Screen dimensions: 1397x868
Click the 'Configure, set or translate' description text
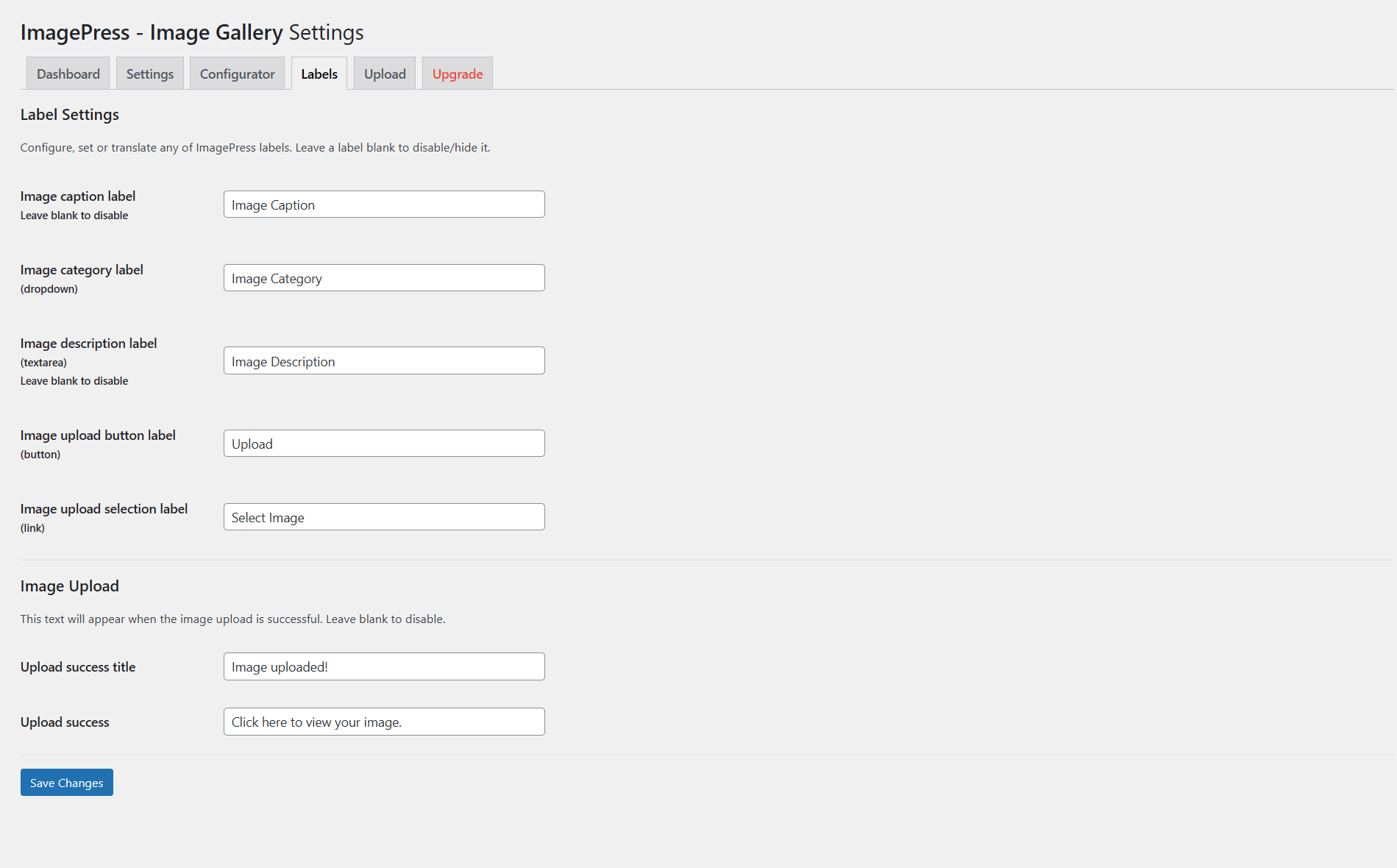(x=255, y=148)
